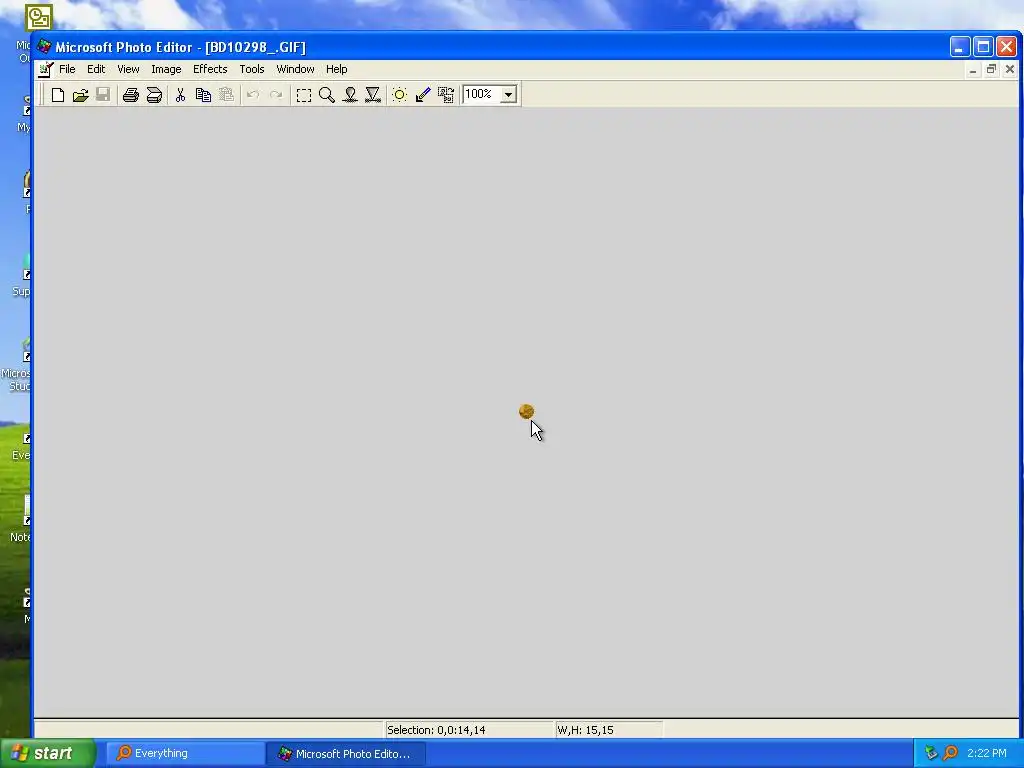The image size is (1024, 768).
Task: Click the desktop icon at top-left corner
Action: point(39,18)
